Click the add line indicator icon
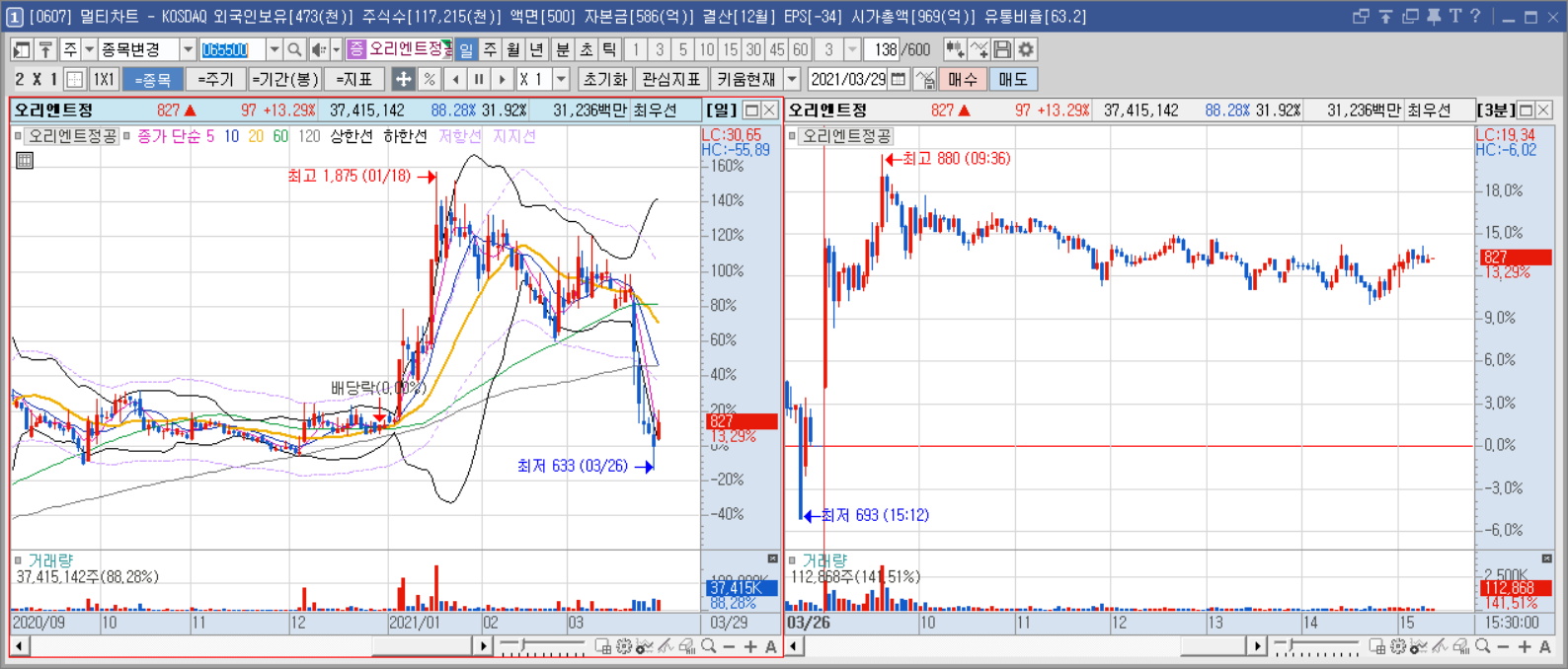Screen dimensions: 1568x669 (979, 49)
